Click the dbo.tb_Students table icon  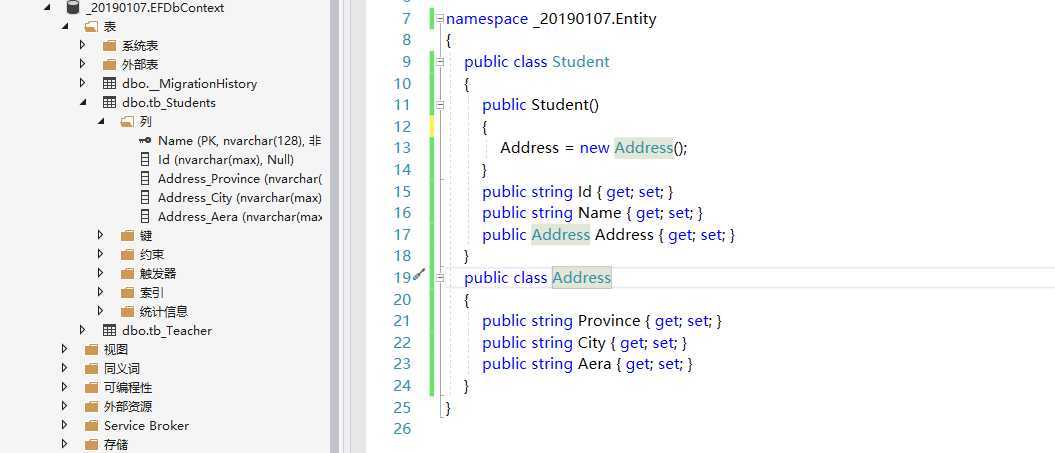pos(109,102)
